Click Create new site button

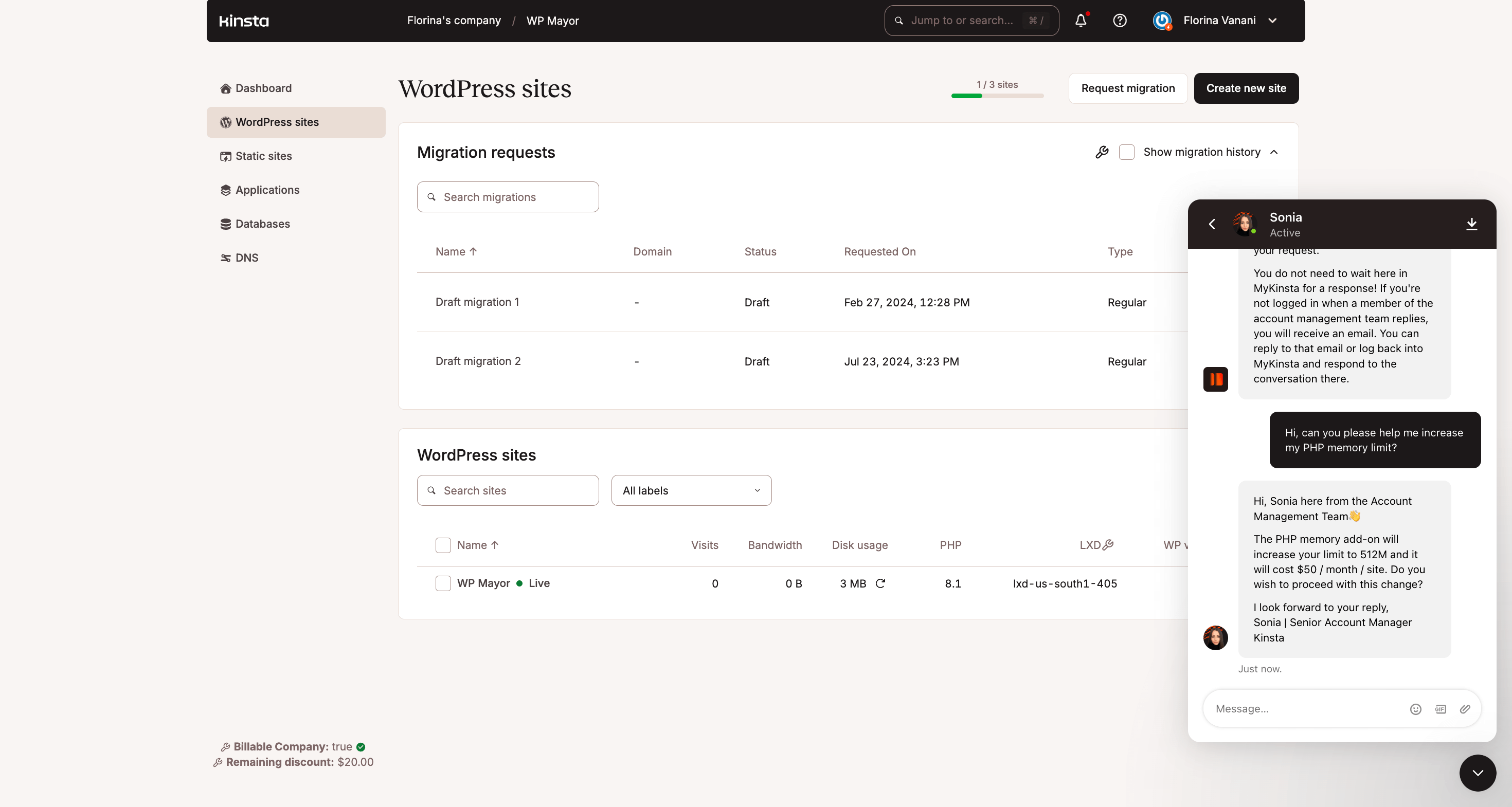click(x=1246, y=88)
